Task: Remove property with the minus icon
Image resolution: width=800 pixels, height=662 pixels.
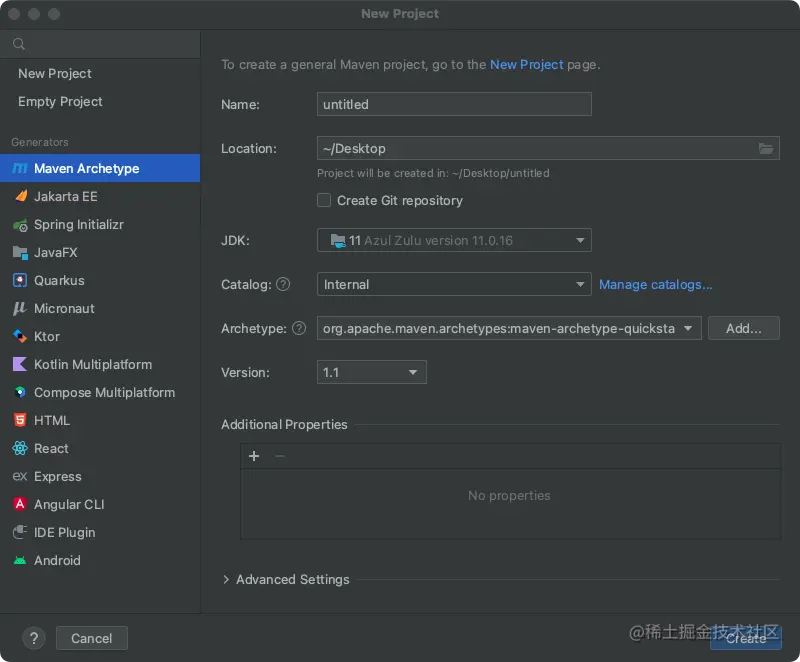Action: (x=280, y=456)
